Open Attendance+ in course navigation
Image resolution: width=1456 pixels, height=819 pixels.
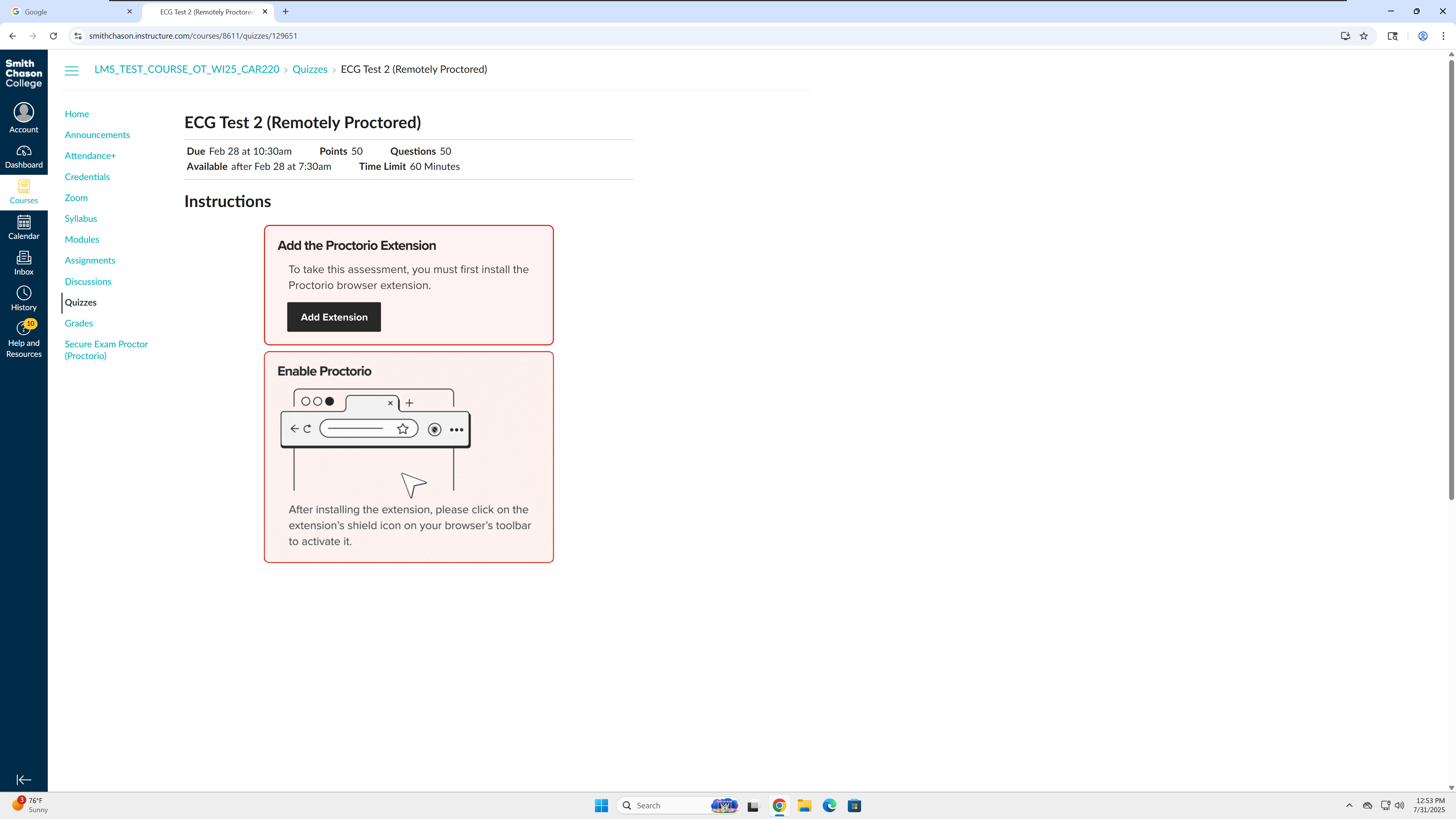click(x=90, y=155)
